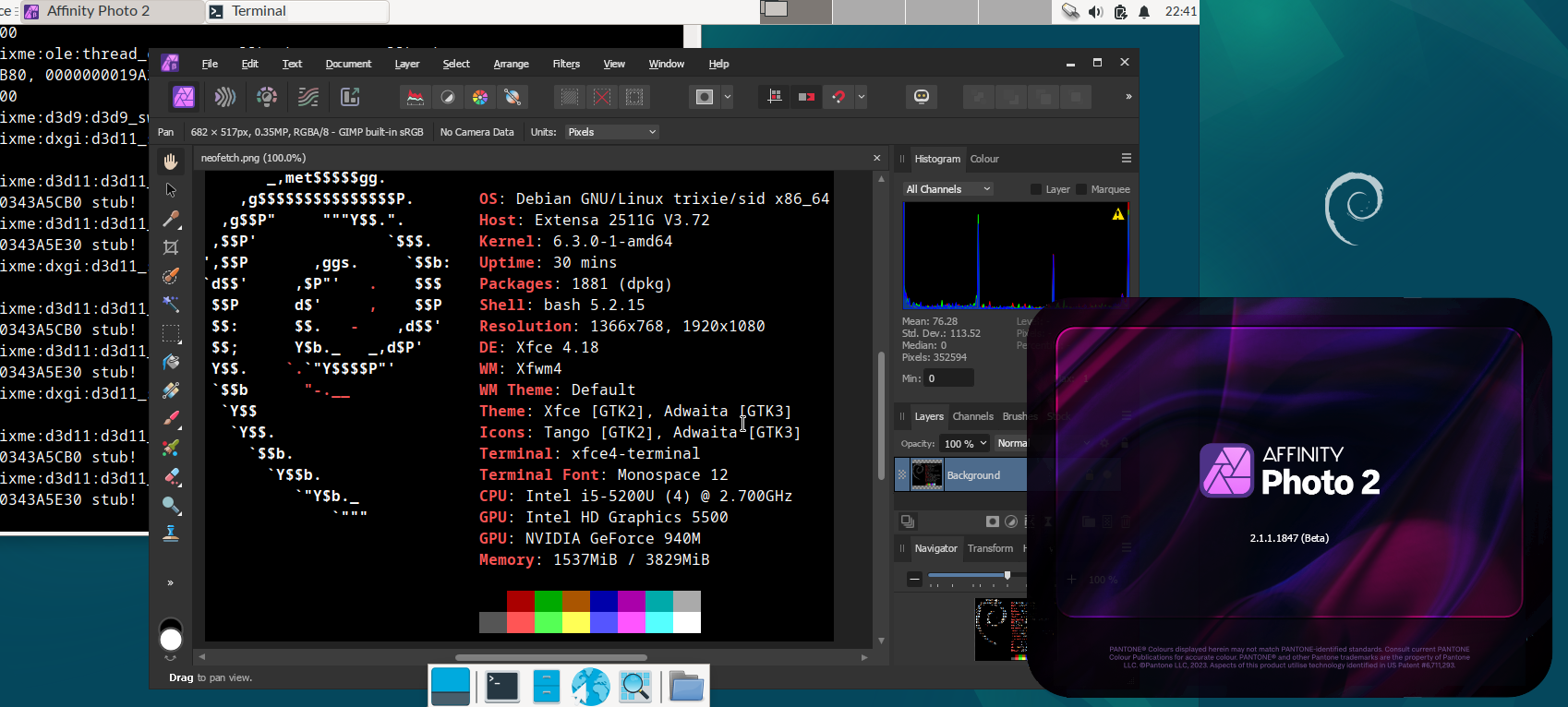
Task: Apply Auto Levels from the toolbar
Action: coord(416,97)
